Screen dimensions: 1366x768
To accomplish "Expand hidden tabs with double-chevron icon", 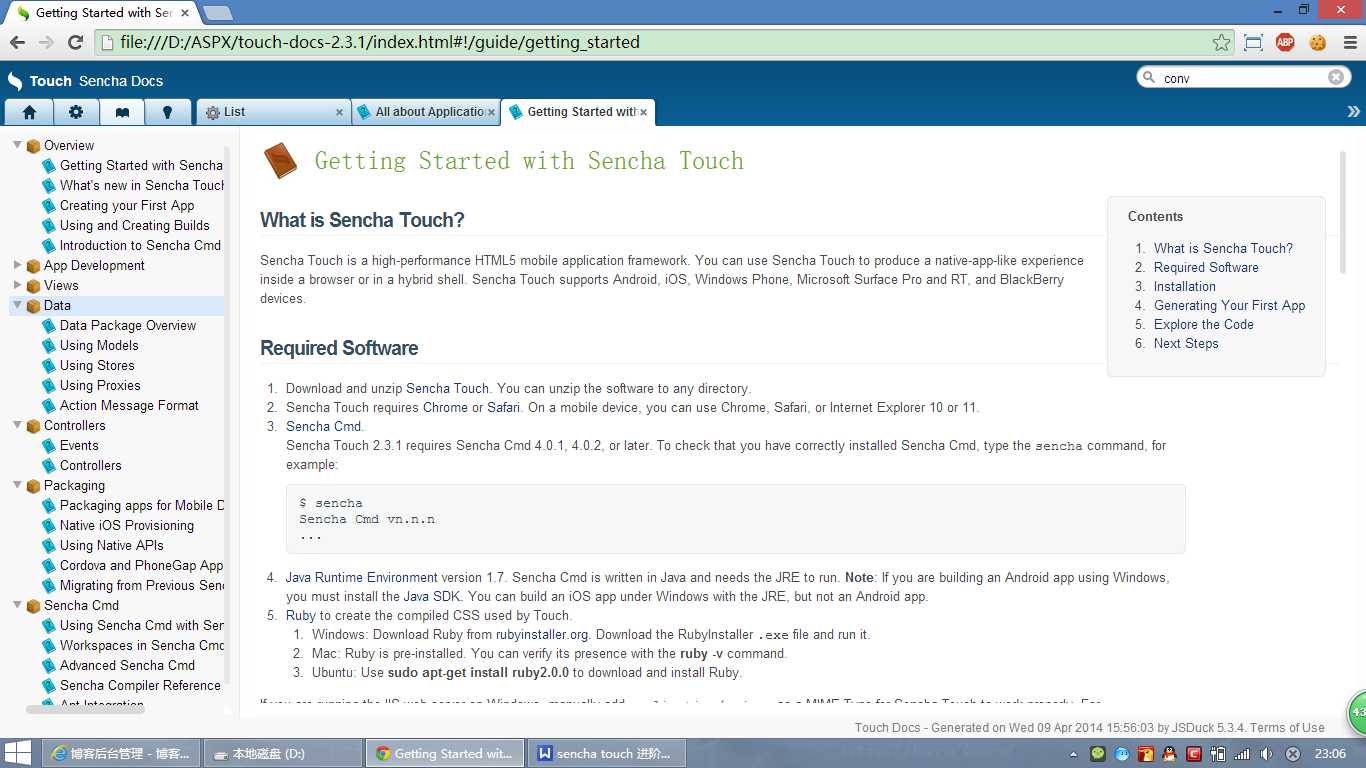I will [1354, 112].
